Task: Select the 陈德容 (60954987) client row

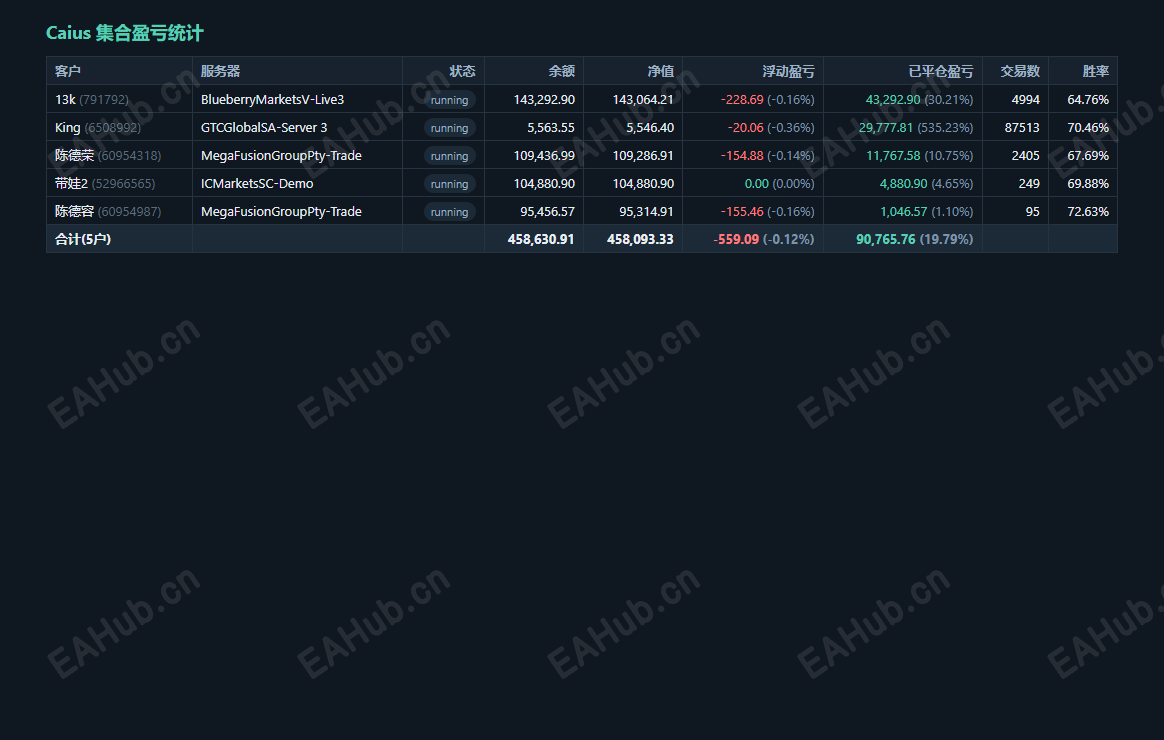Action: pos(582,212)
